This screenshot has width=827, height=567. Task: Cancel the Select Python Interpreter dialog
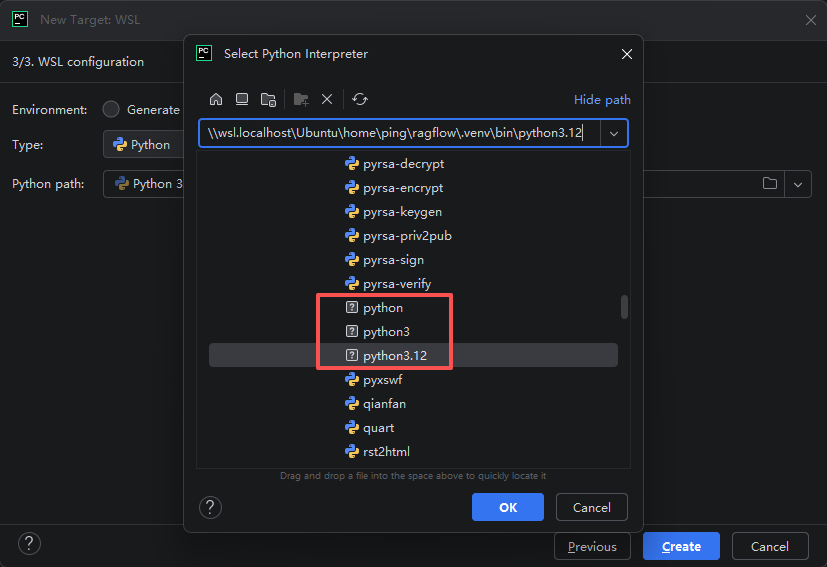(x=592, y=507)
